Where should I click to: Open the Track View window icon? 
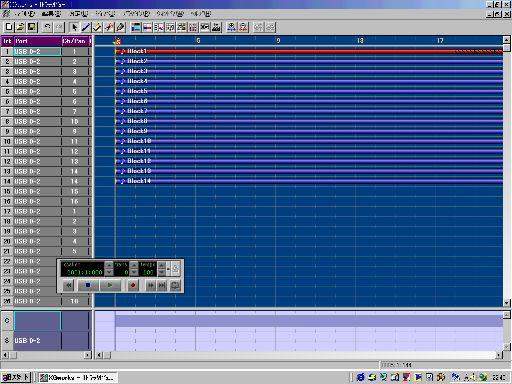pos(136,27)
